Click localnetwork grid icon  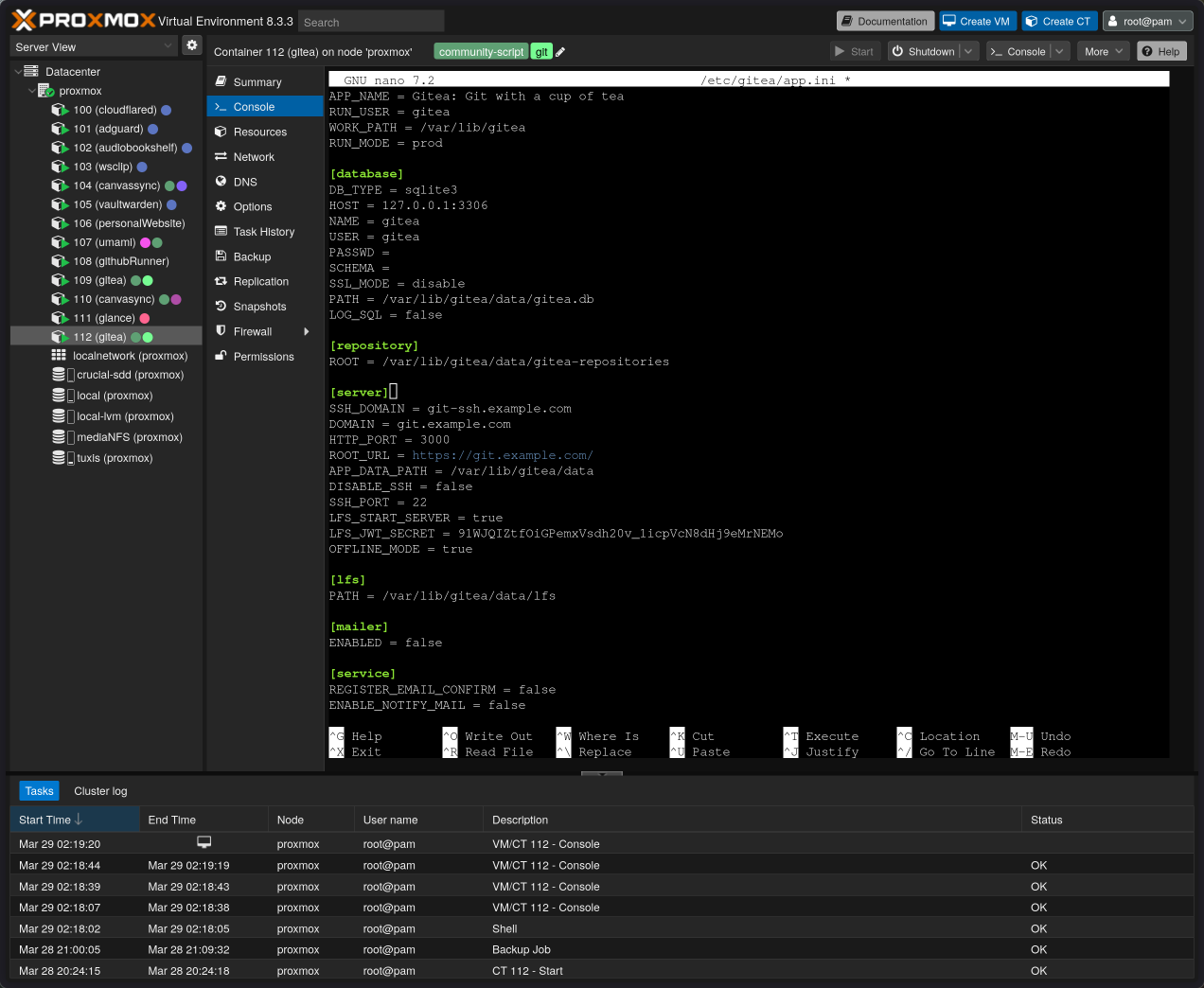click(59, 355)
